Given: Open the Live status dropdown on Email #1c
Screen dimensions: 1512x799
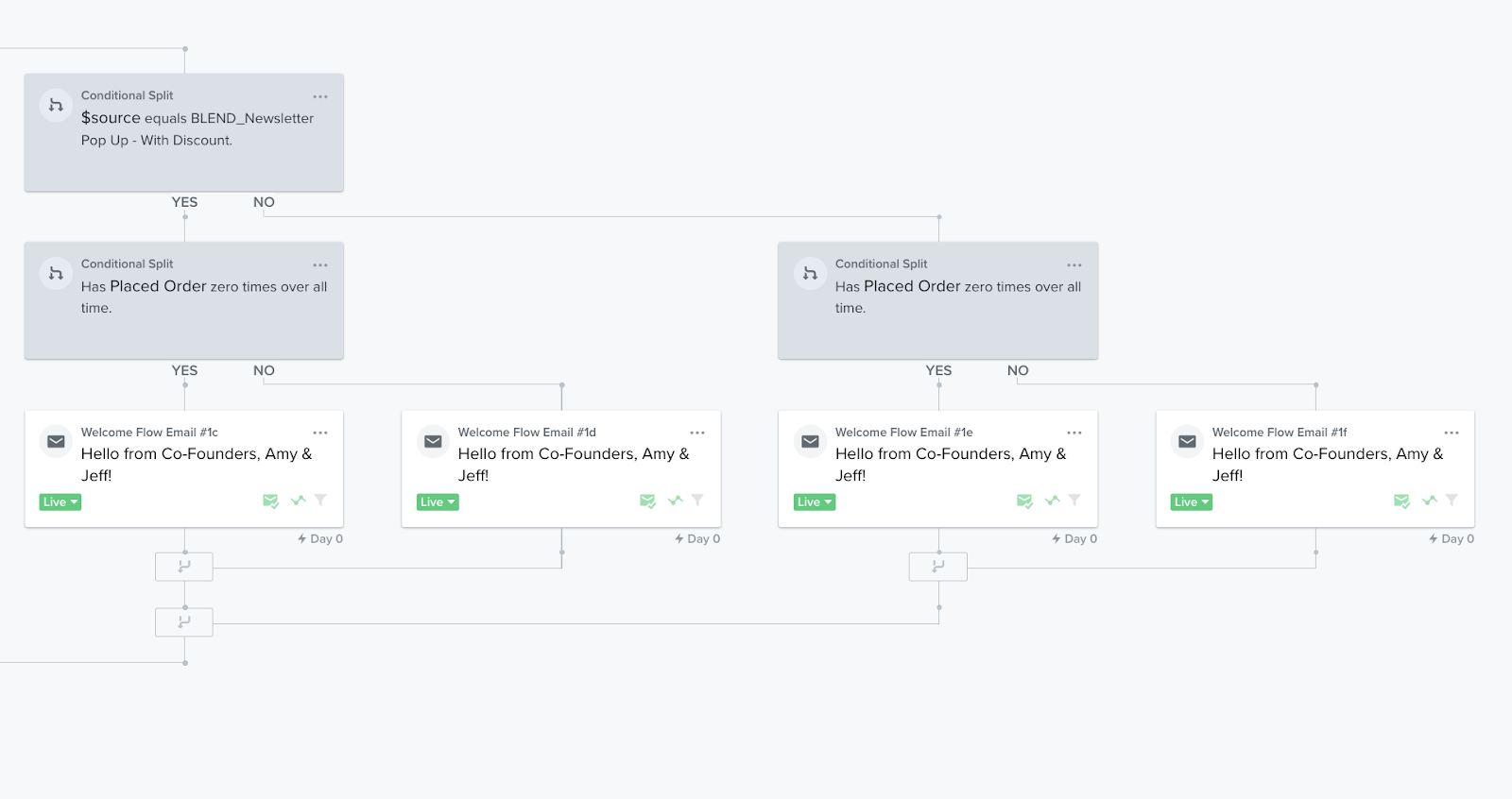Looking at the screenshot, I should 60,502.
